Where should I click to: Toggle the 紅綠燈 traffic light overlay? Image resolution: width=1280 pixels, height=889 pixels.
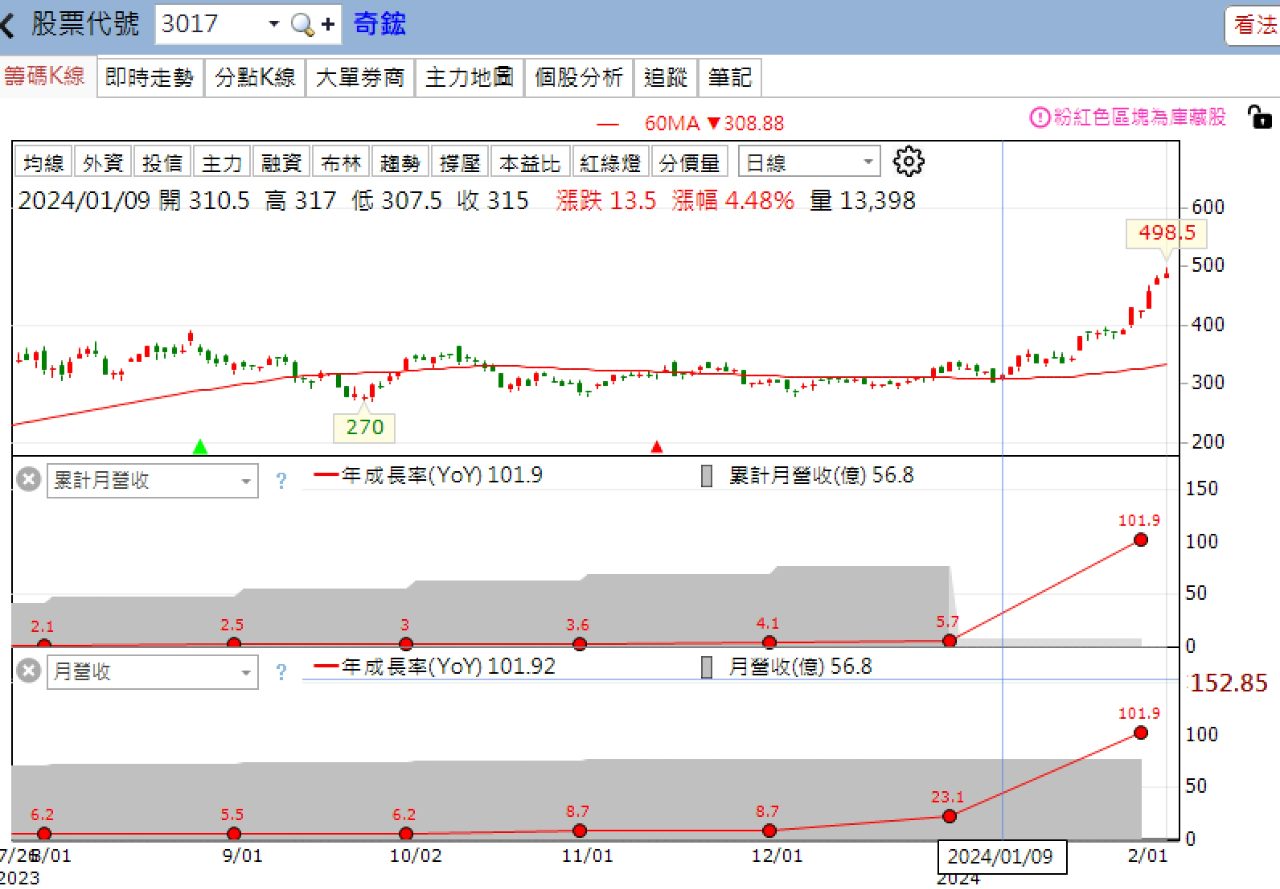click(609, 162)
